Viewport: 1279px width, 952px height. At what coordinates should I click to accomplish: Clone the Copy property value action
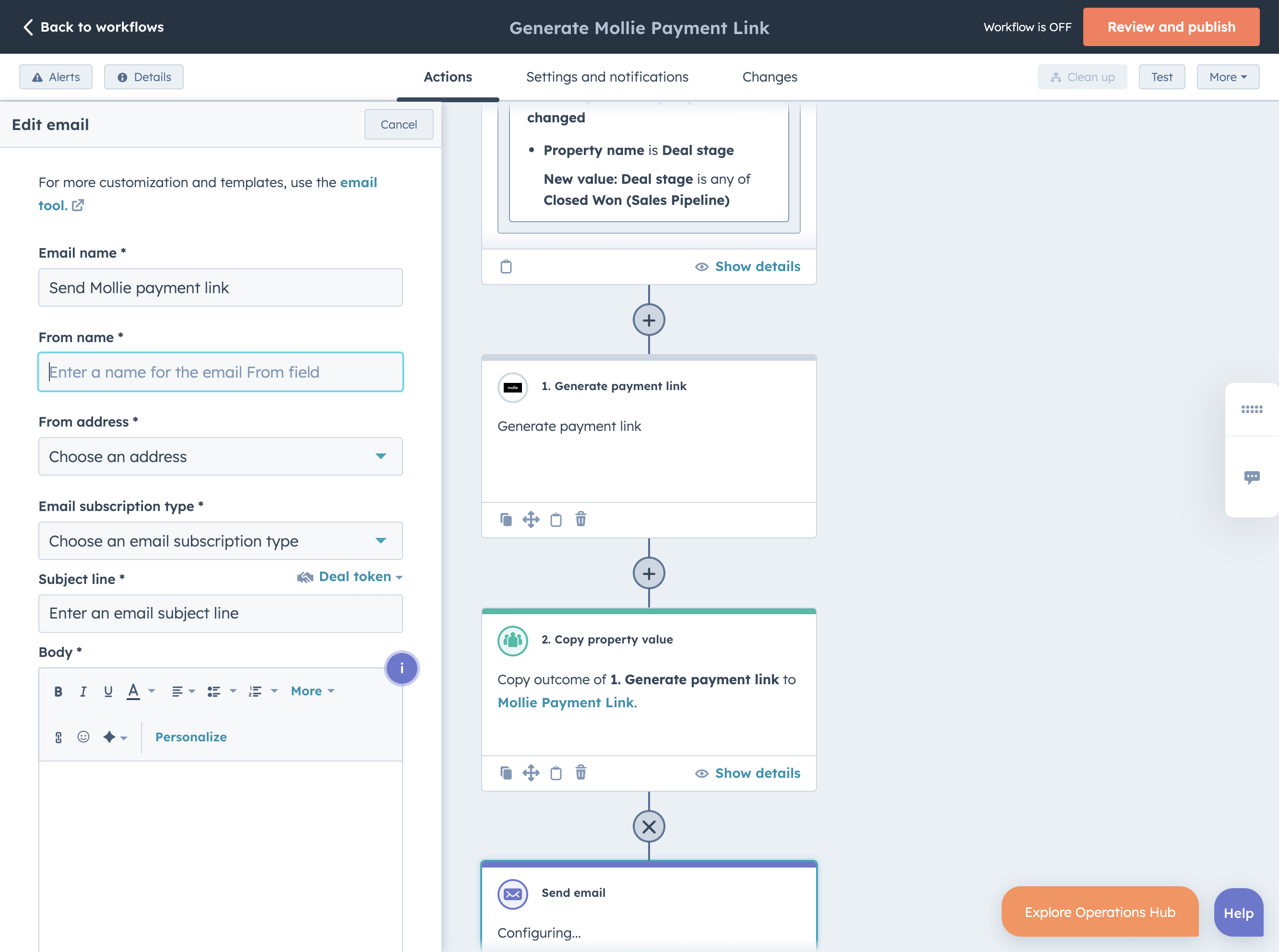point(506,773)
